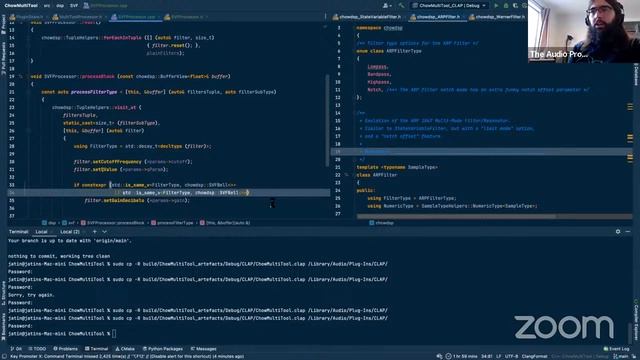This screenshot has width=640, height=360.
Task: Click 'filter.setGainDecibels' on line 35
Action: (114, 200)
